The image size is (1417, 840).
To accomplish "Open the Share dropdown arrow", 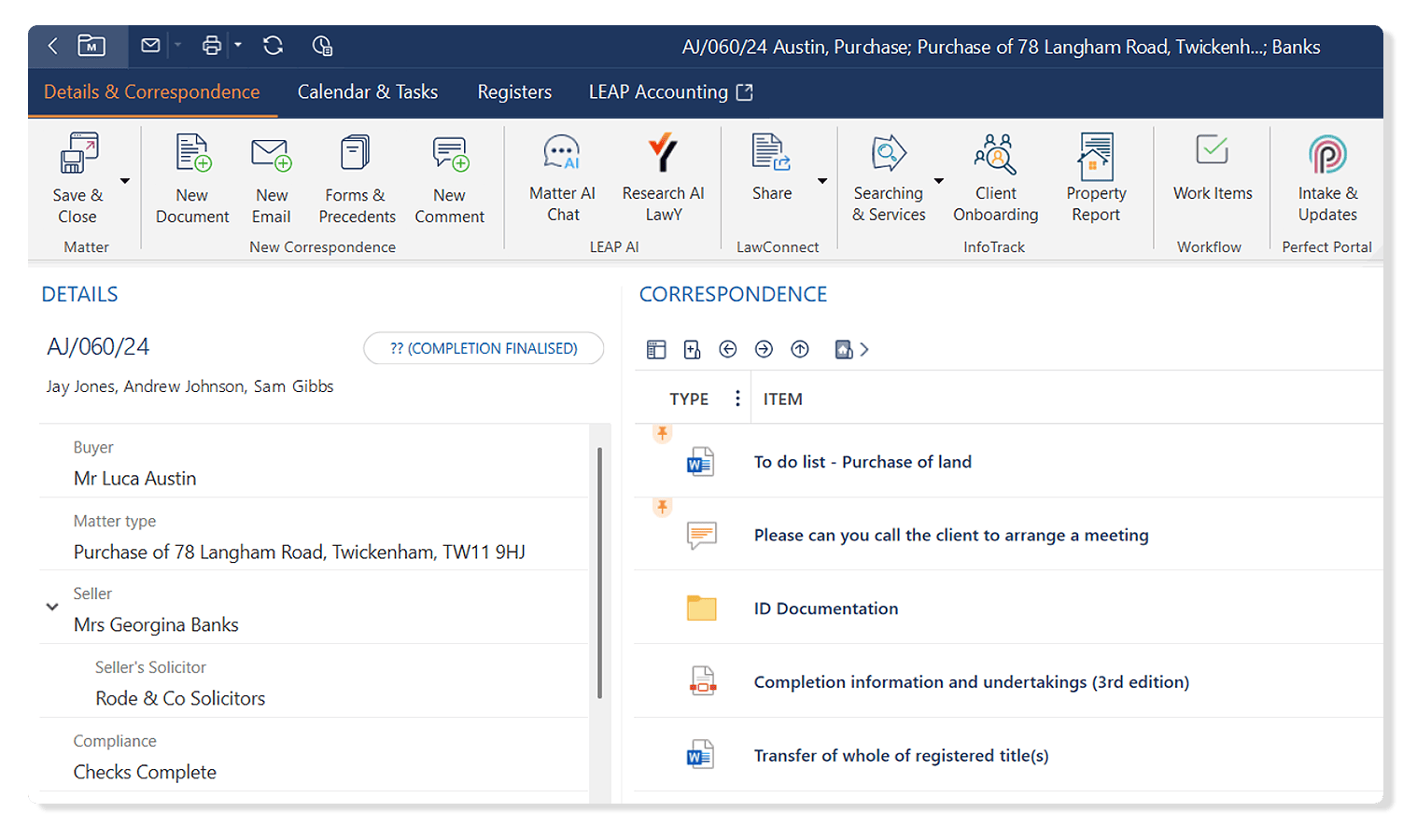I will click(822, 181).
